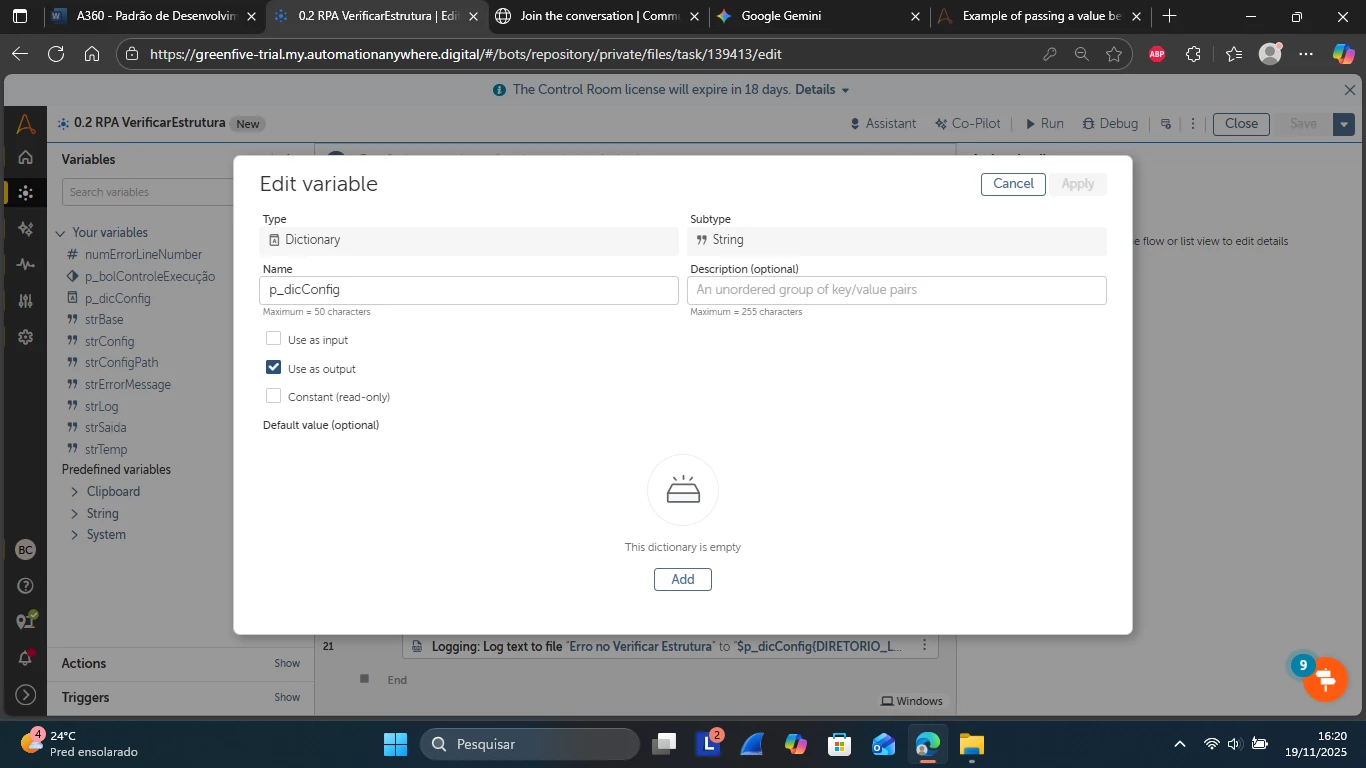Open the Save dropdown arrow
Screen dimensions: 1366x768
pyautogui.click(x=1344, y=124)
